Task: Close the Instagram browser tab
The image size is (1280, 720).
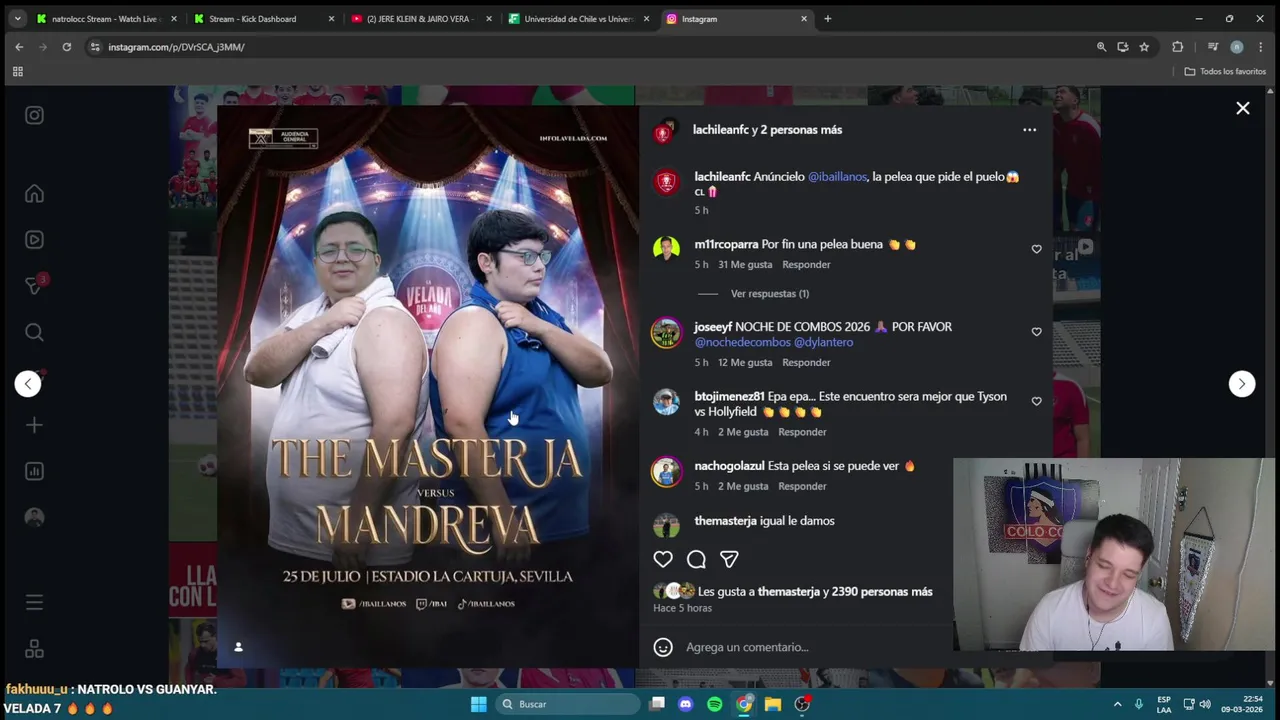Action: pos(803,19)
